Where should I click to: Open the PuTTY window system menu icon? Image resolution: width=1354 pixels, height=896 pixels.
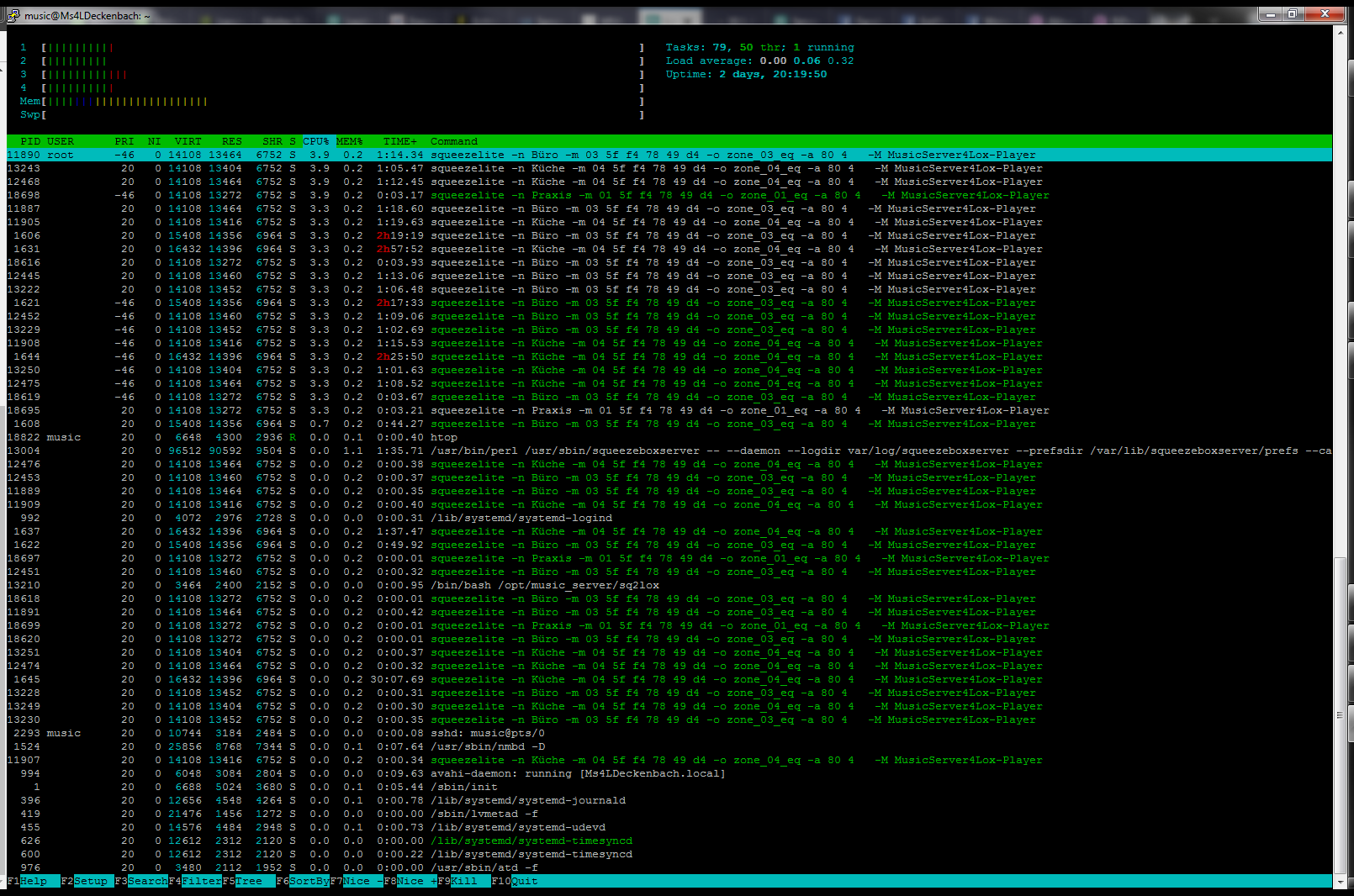tap(13, 15)
